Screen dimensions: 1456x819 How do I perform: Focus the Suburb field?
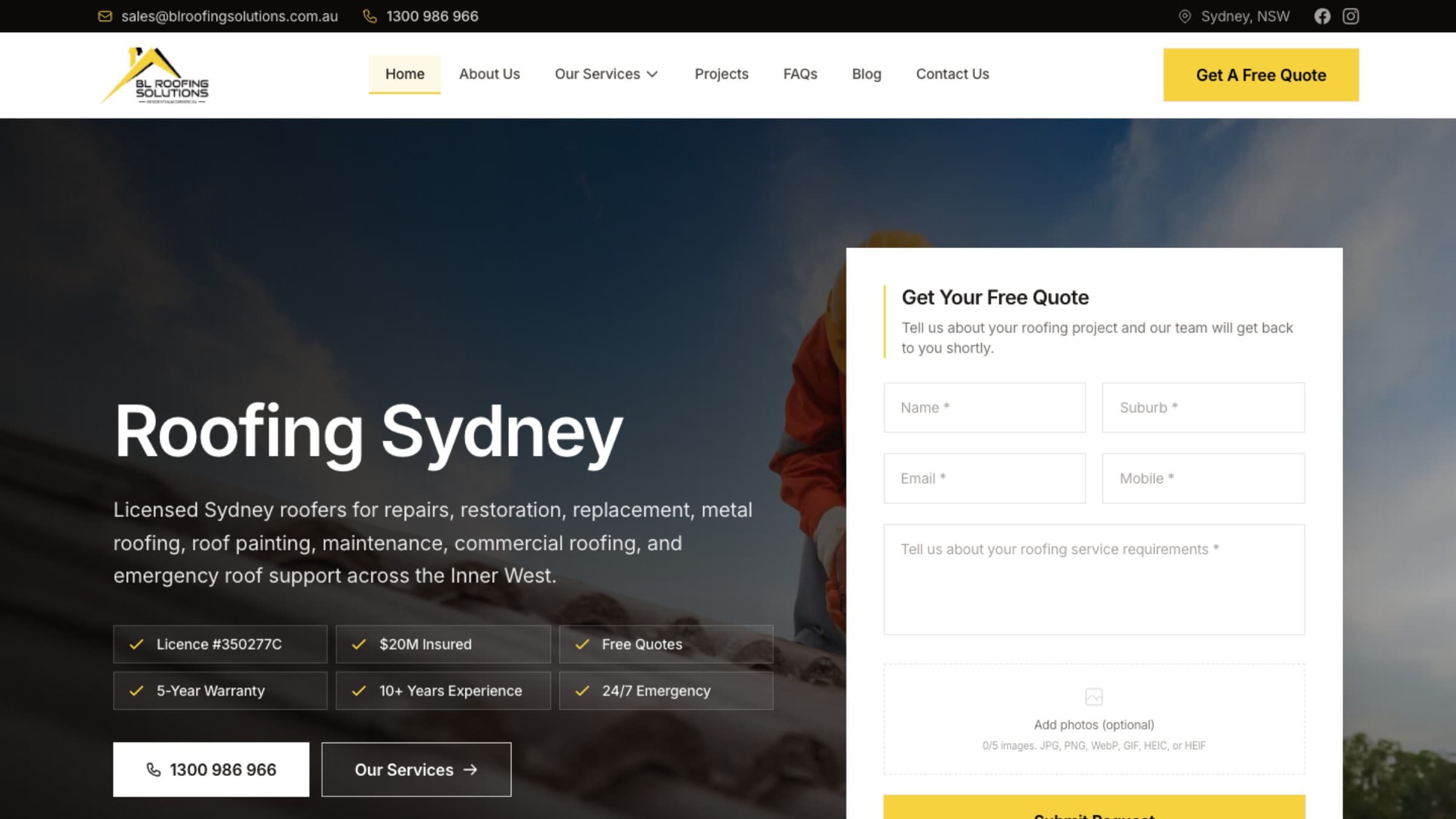pos(1203,408)
